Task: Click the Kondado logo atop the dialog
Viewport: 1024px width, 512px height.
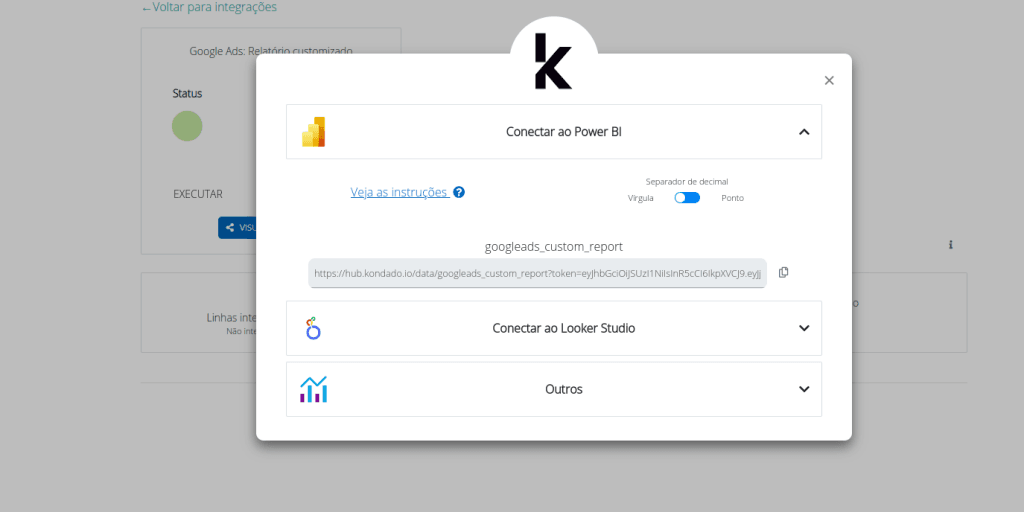Action: (x=553, y=62)
